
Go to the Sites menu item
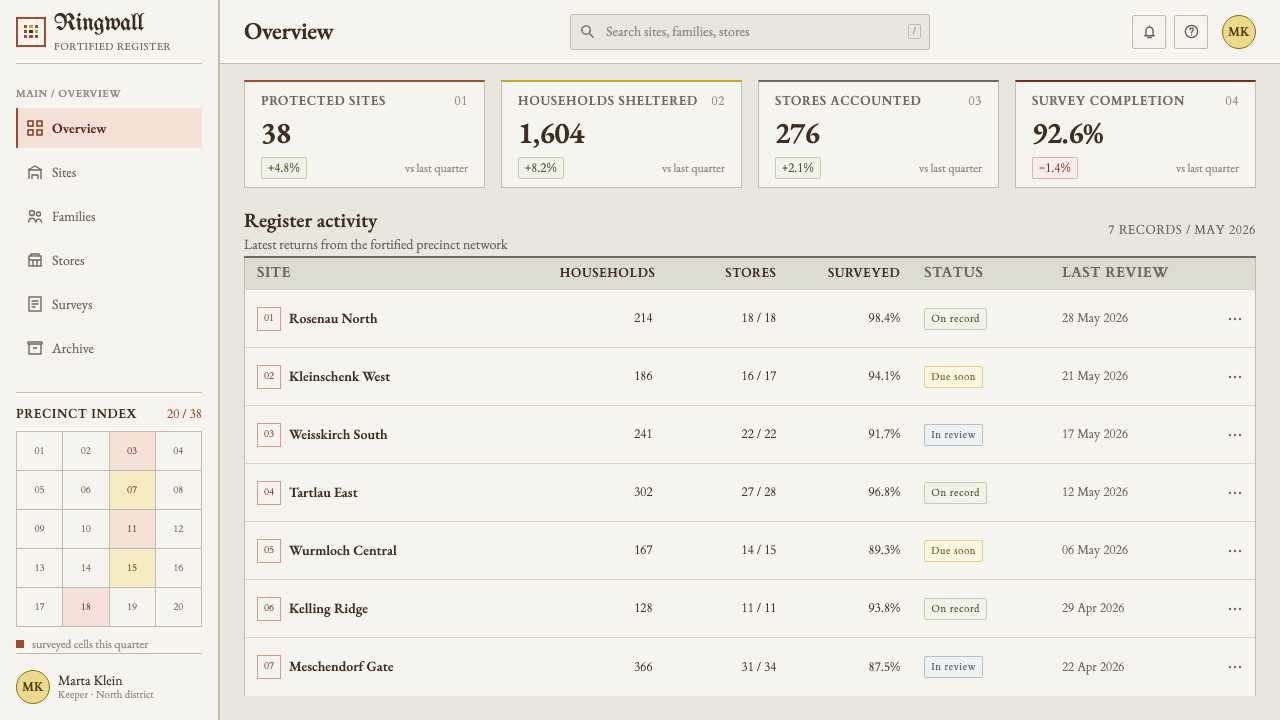(109, 173)
